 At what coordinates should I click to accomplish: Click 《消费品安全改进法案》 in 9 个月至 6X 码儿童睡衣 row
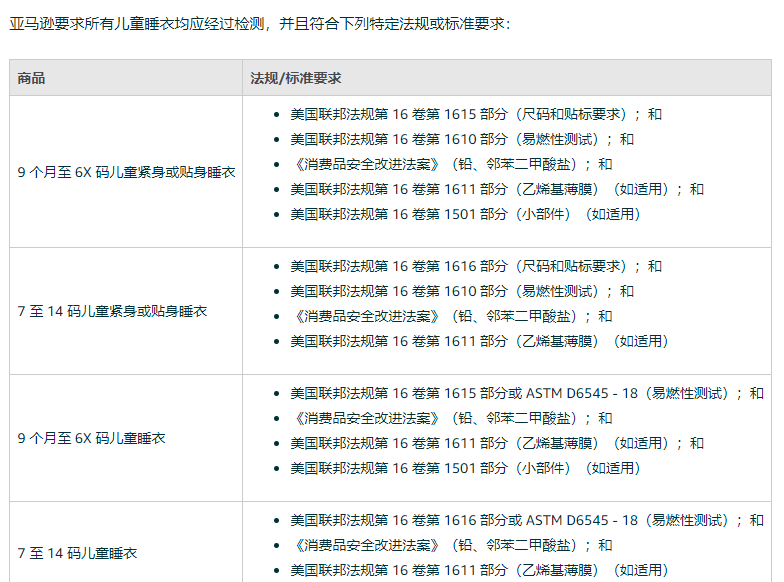point(451,418)
